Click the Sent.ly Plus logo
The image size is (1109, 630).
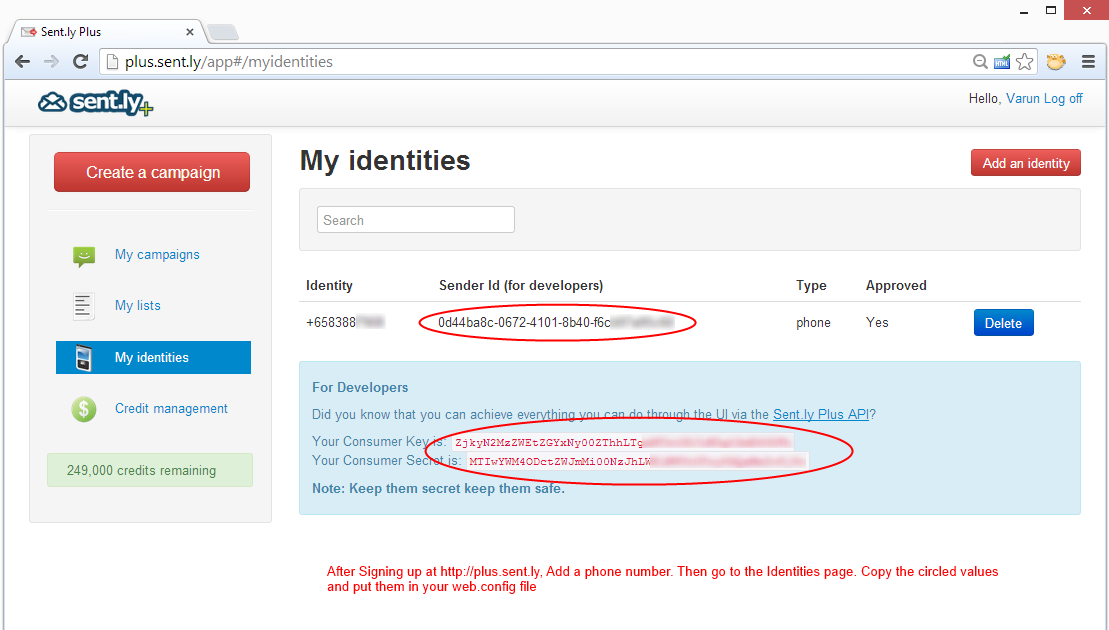click(95, 103)
